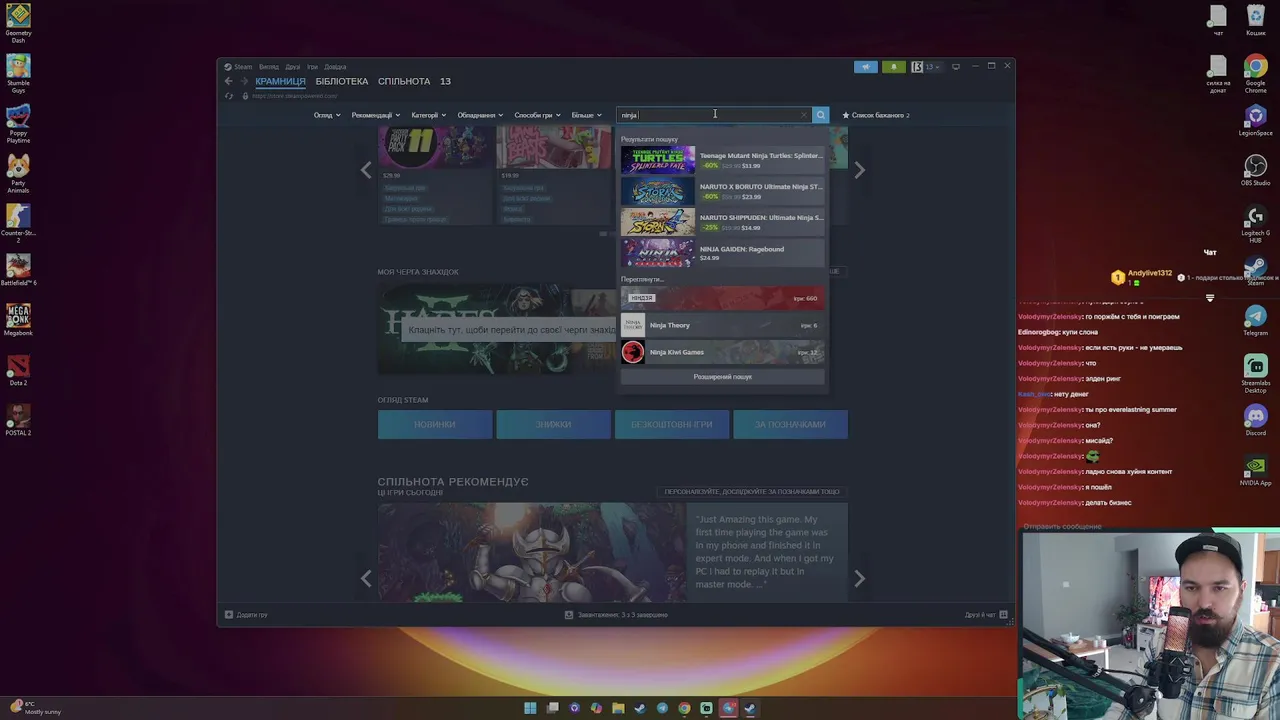Show previous community recommendation
The height and width of the screenshot is (720, 1280).
(x=366, y=578)
